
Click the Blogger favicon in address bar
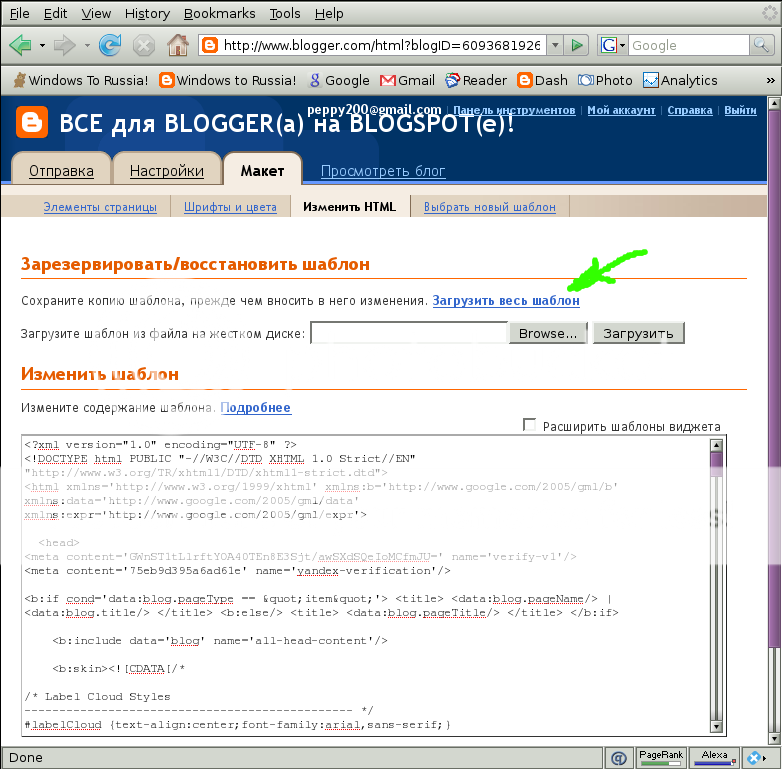click(209, 45)
